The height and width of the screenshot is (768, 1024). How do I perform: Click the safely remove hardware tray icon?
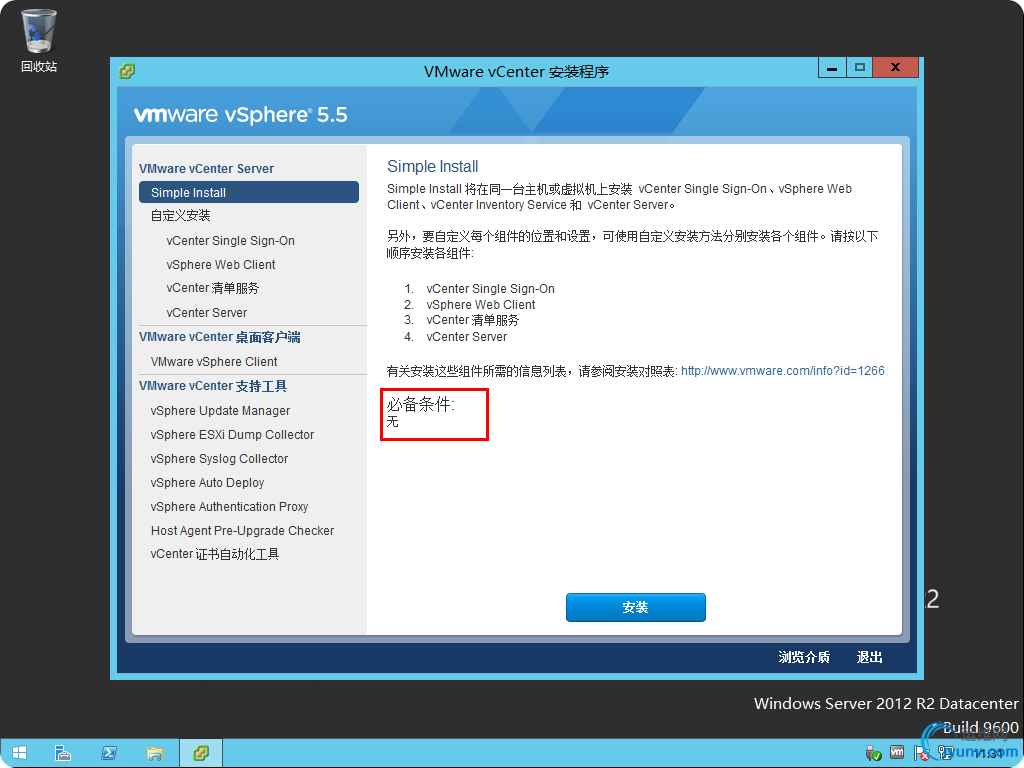pyautogui.click(x=874, y=754)
